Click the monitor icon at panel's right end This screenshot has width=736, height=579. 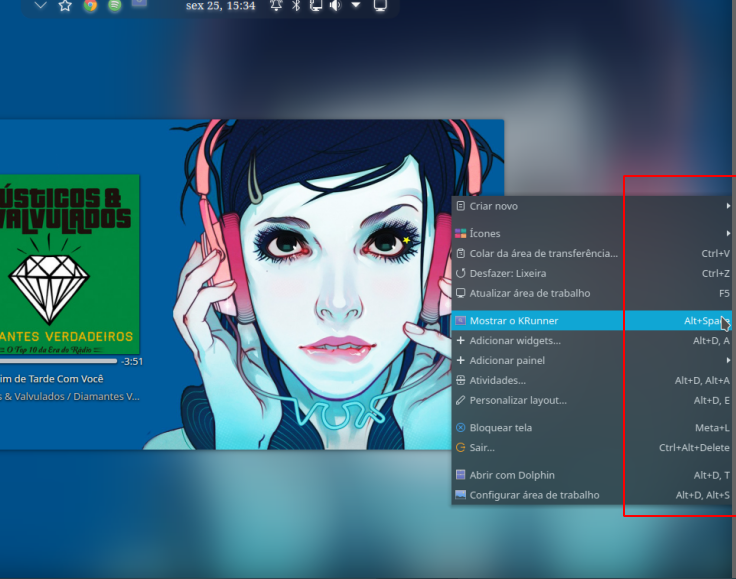380,6
